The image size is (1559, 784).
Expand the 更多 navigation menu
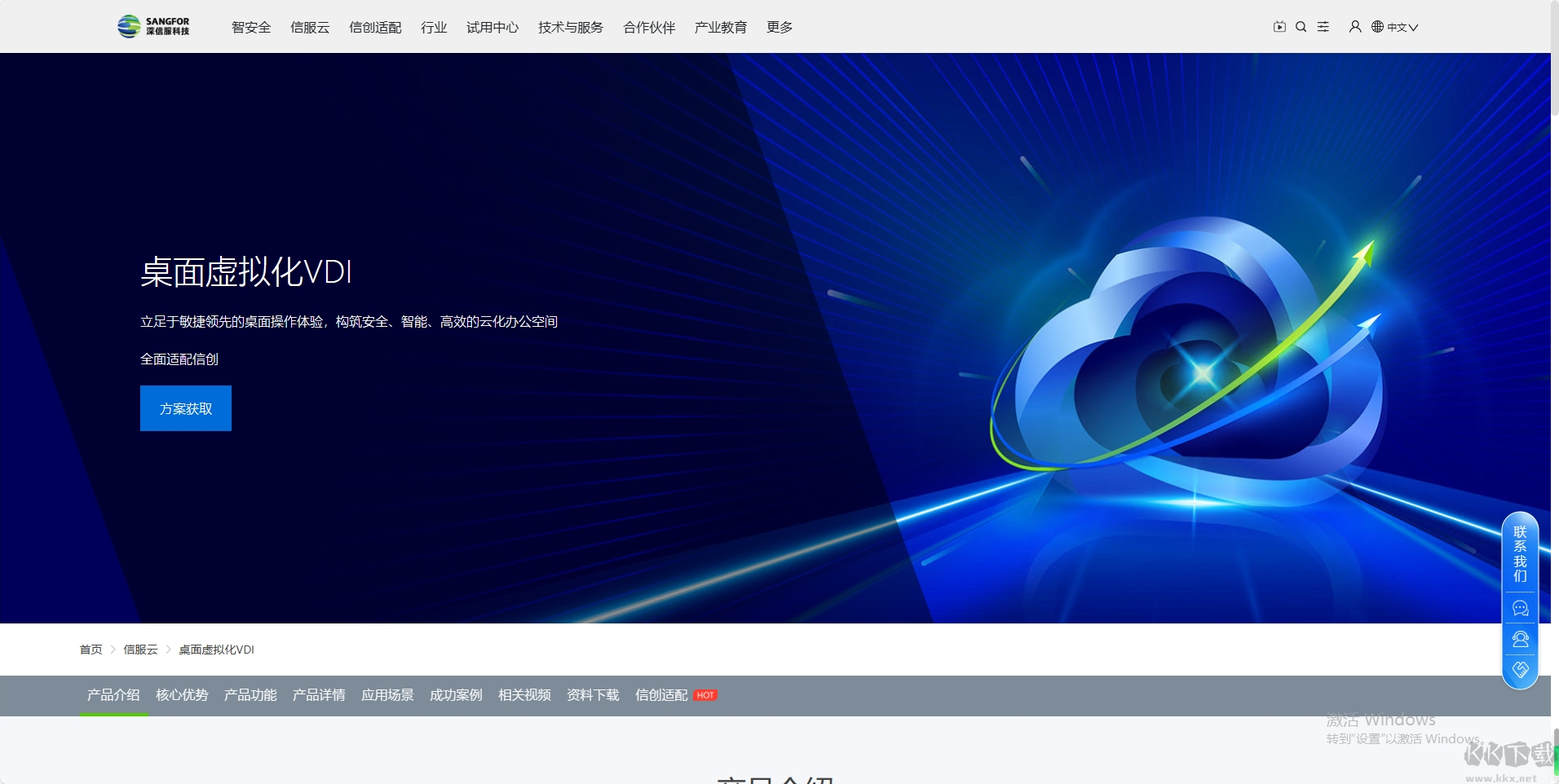coord(779,27)
